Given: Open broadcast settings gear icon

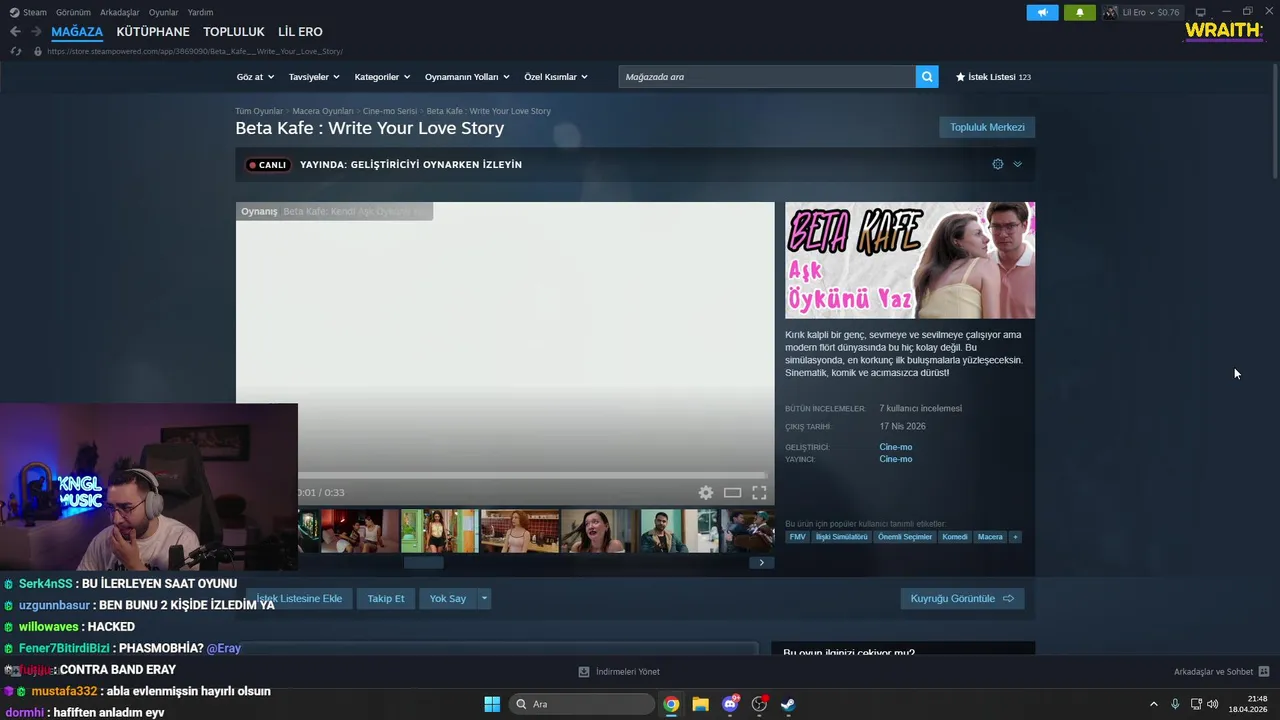Looking at the screenshot, I should 997,164.
